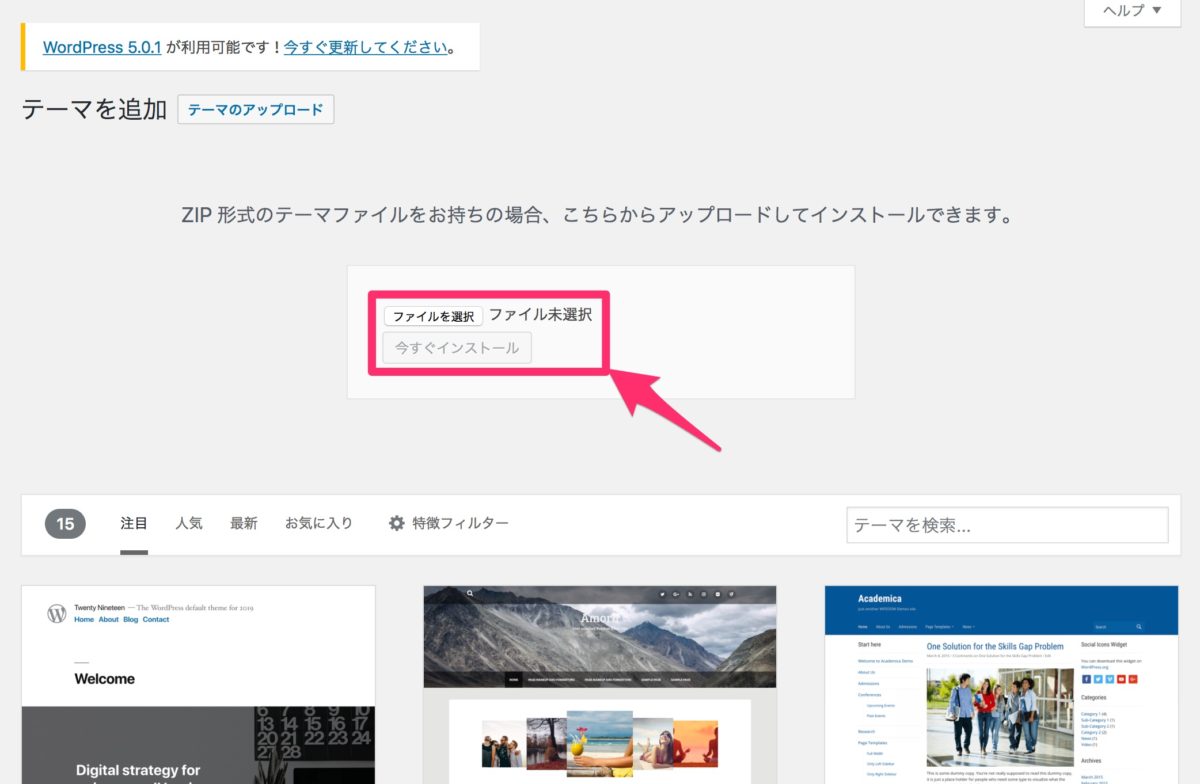
Task: Click the テーマを追加 page heading
Action: click(x=94, y=110)
